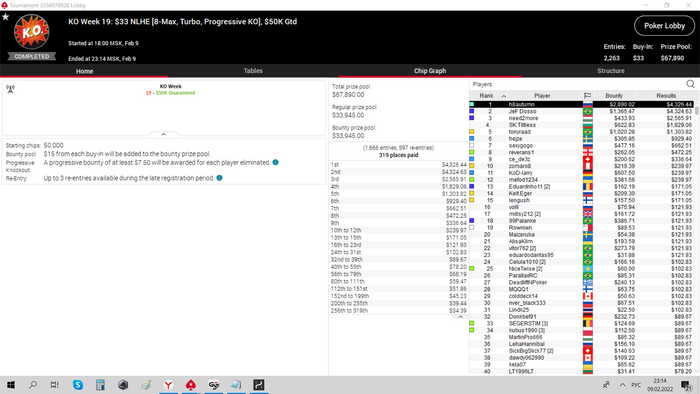Open Yandex Browser from taskbar
The width and height of the screenshot is (700, 394).
[168, 385]
